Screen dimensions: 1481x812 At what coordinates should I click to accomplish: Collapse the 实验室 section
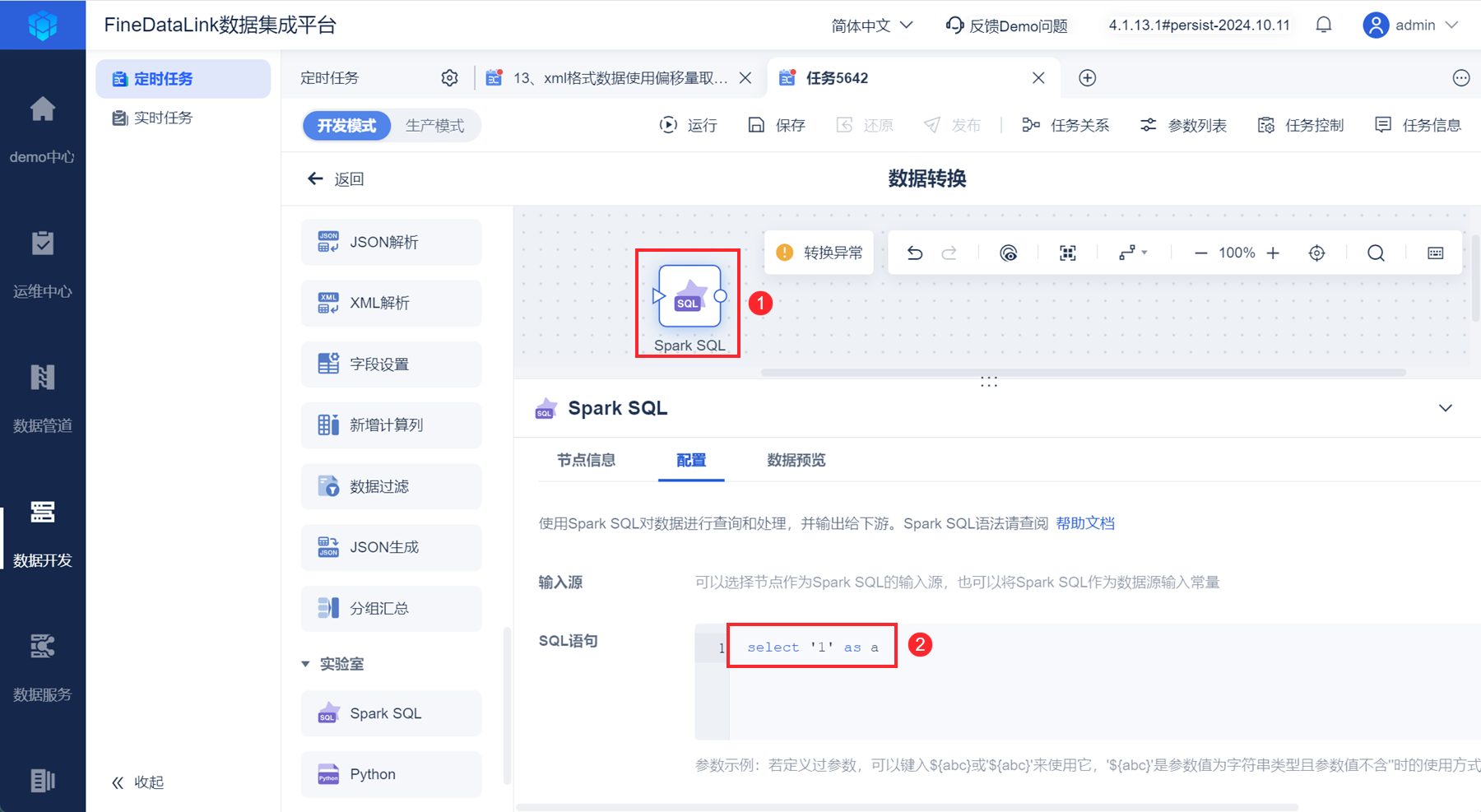pos(305,664)
